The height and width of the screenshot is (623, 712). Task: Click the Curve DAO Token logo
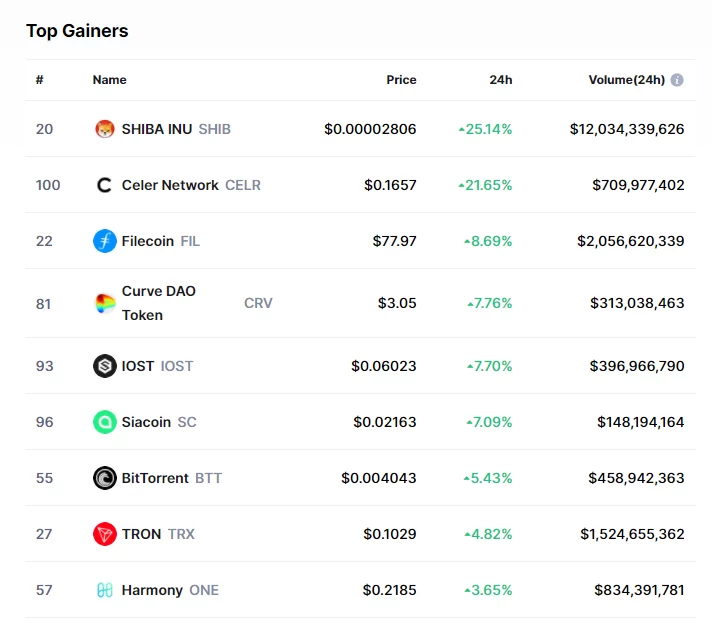105,303
